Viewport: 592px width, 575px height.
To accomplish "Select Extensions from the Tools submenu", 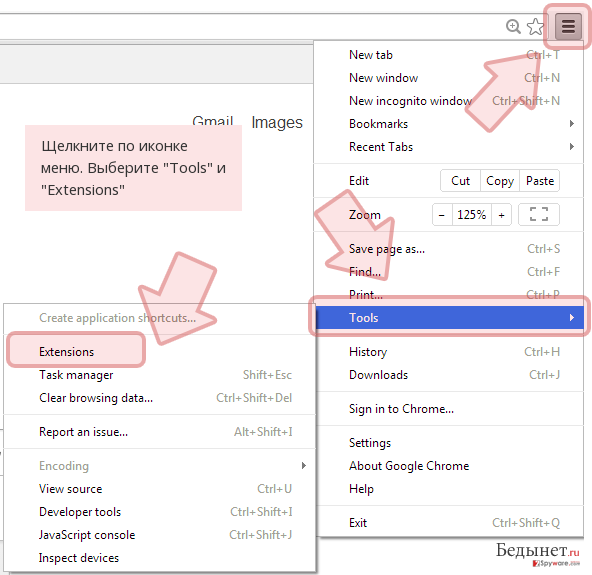I will coord(66,352).
